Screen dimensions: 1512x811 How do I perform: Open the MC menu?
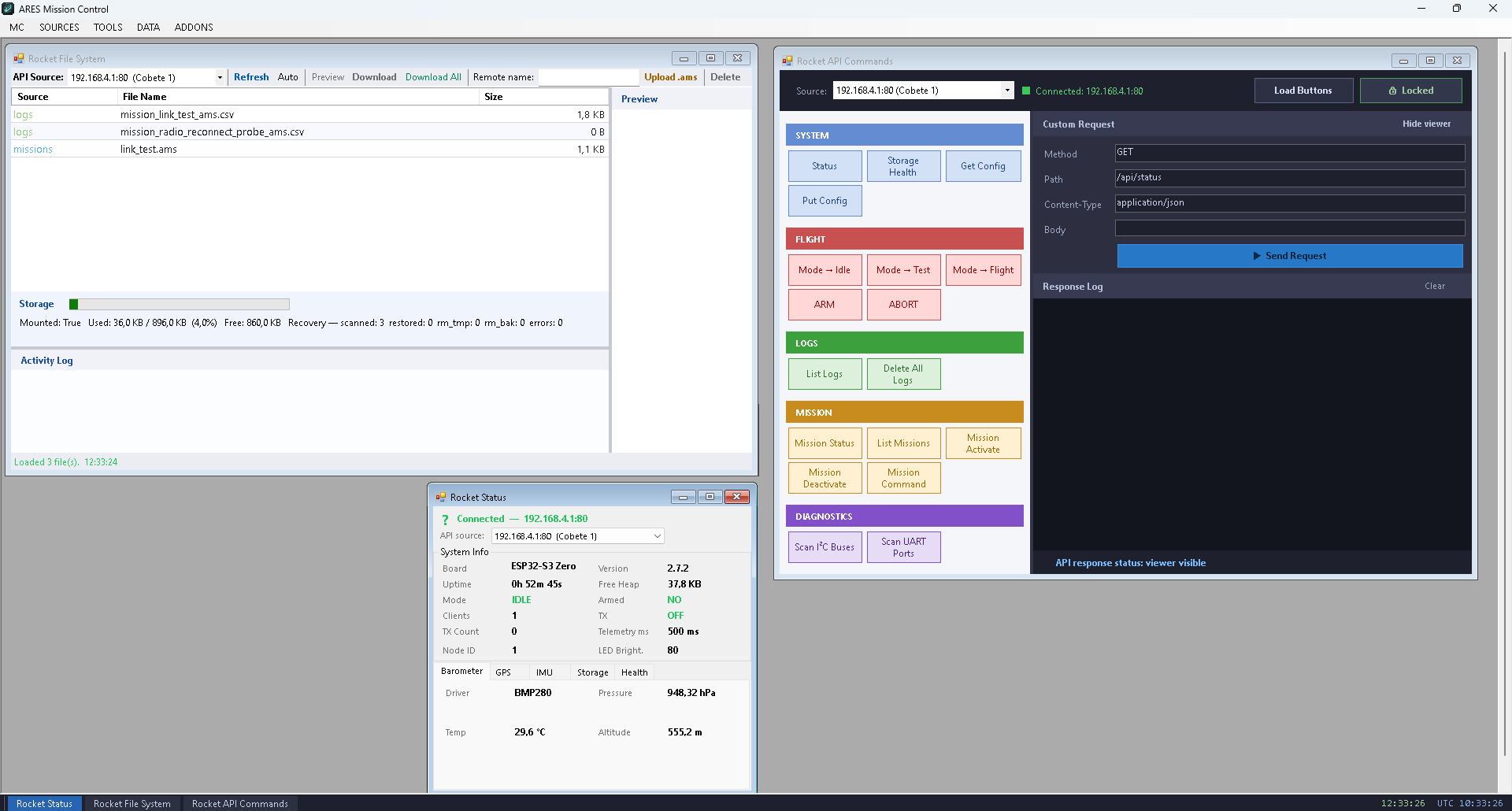point(17,28)
